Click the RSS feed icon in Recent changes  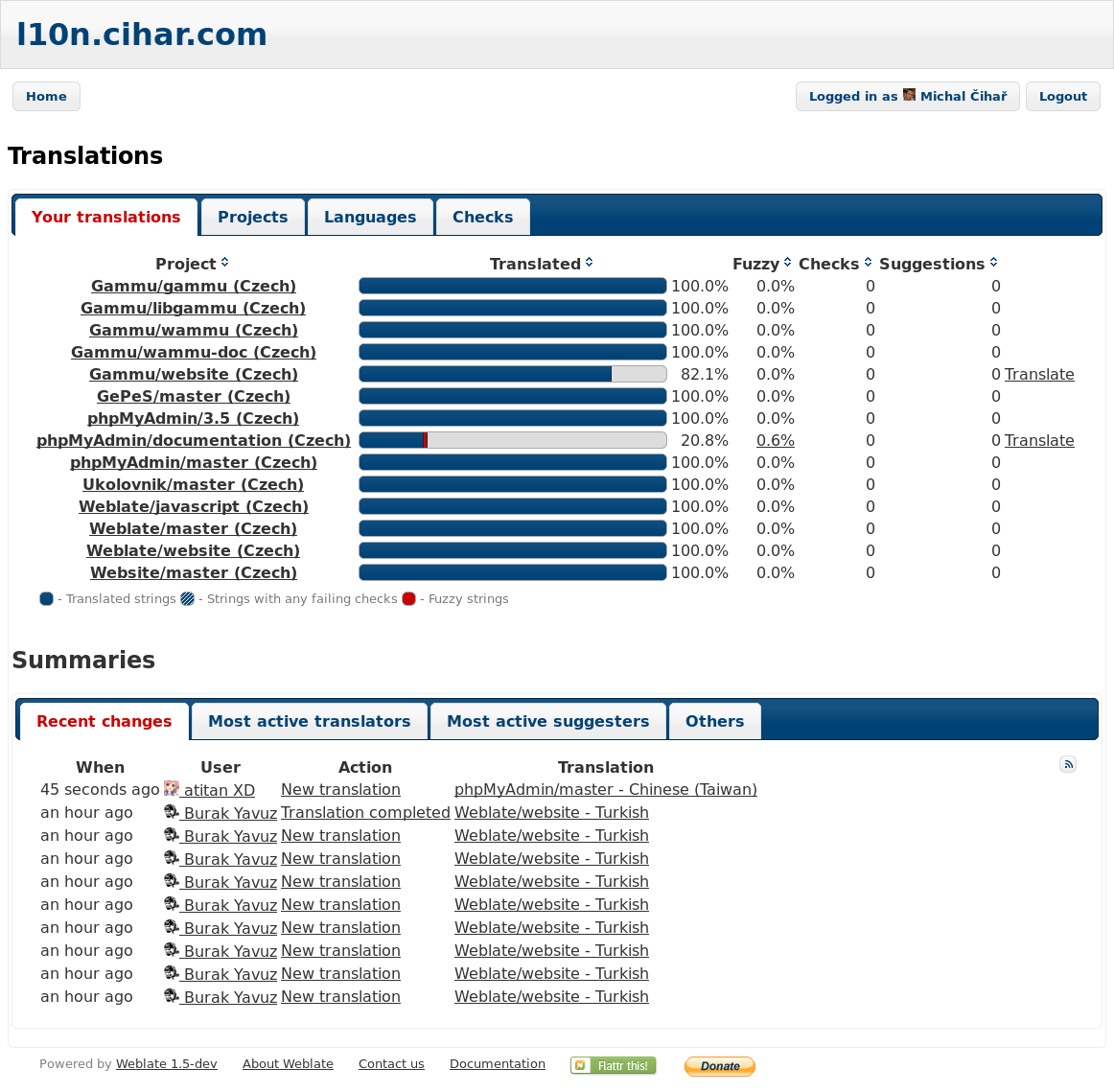coord(1068,764)
